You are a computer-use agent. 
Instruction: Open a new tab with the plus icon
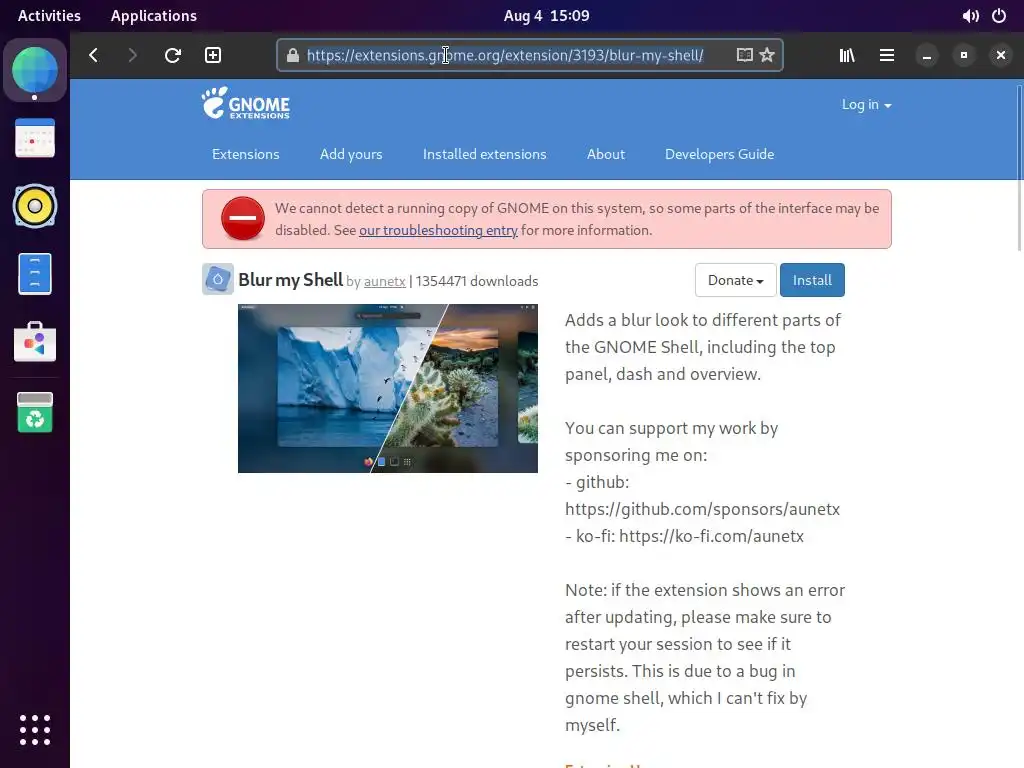point(213,56)
